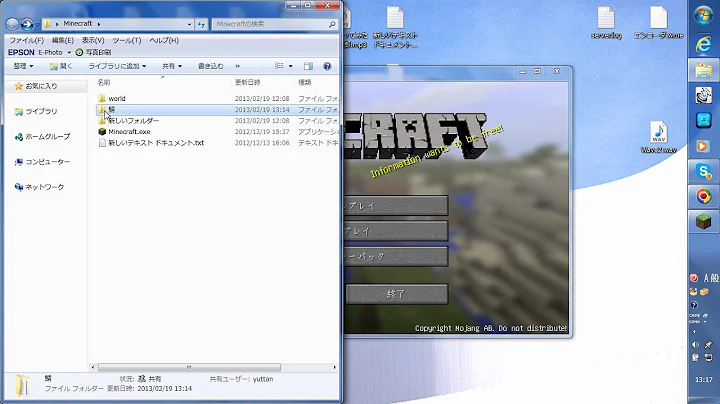720x404 pixels.
Task: Click the 終了 button in Minecraft
Action: click(x=397, y=294)
